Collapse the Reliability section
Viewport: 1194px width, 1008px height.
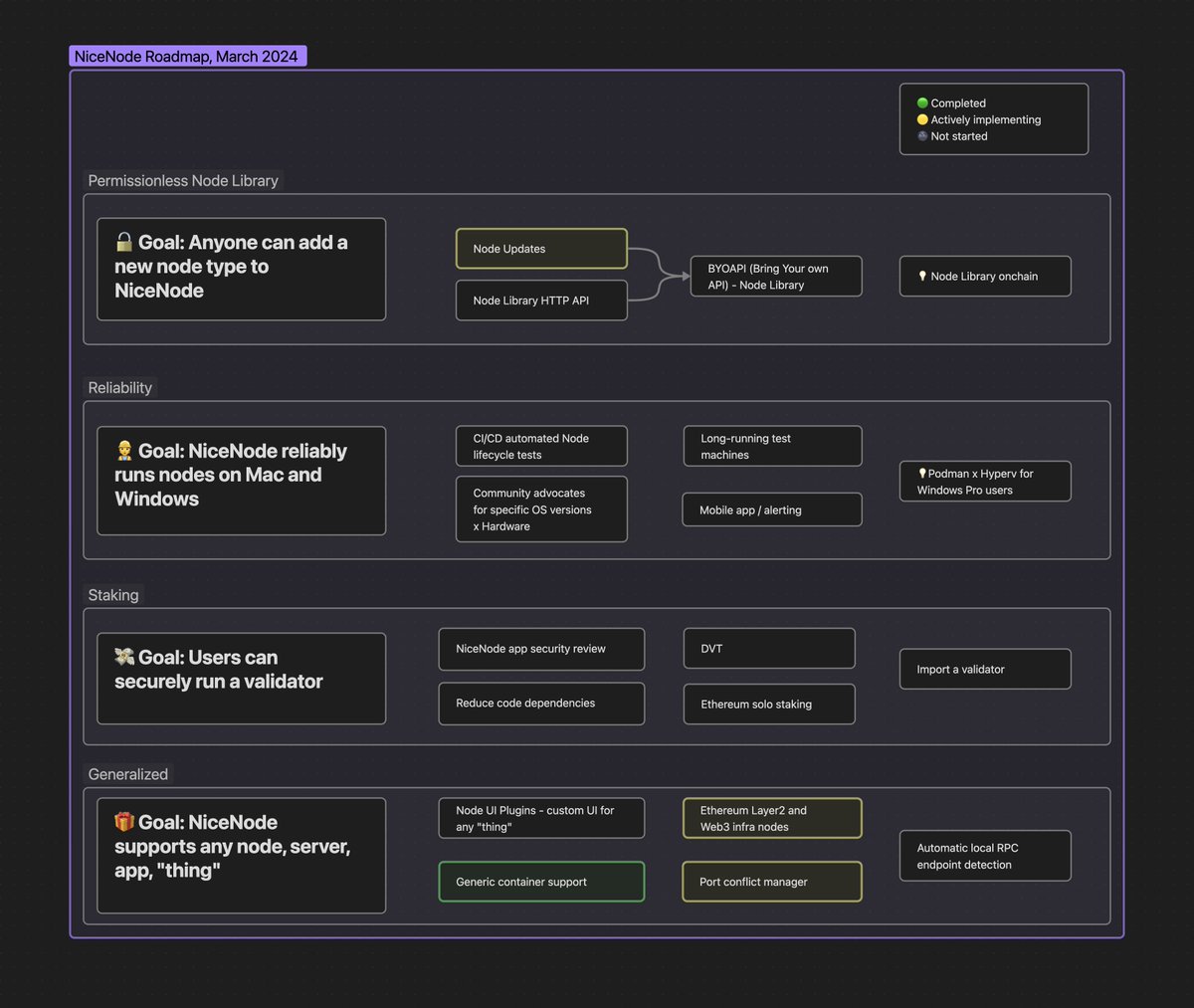point(119,387)
